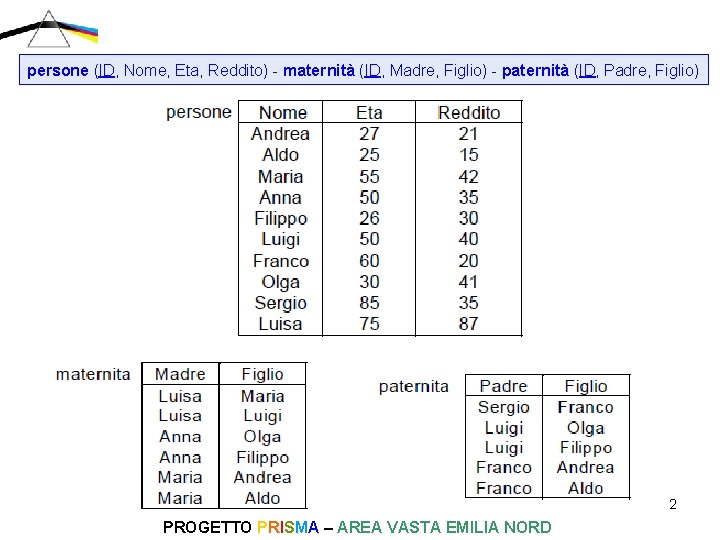The height and width of the screenshot is (540, 720).
Task: Click the bold 'maternità' word in the header box
Action: click(x=319, y=71)
